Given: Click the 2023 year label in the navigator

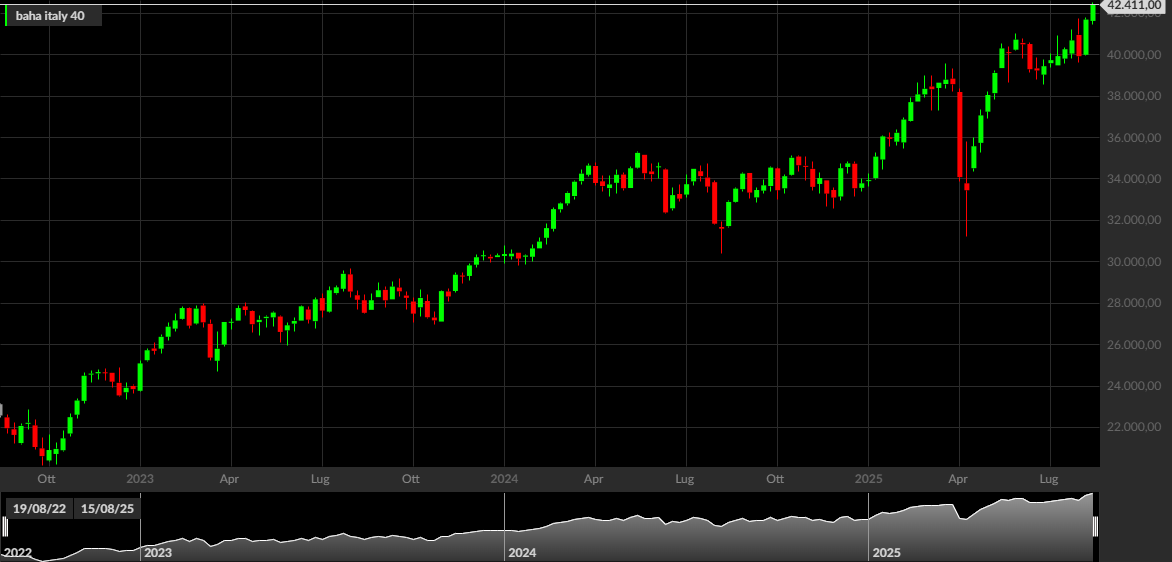Looking at the screenshot, I should click(158, 554).
